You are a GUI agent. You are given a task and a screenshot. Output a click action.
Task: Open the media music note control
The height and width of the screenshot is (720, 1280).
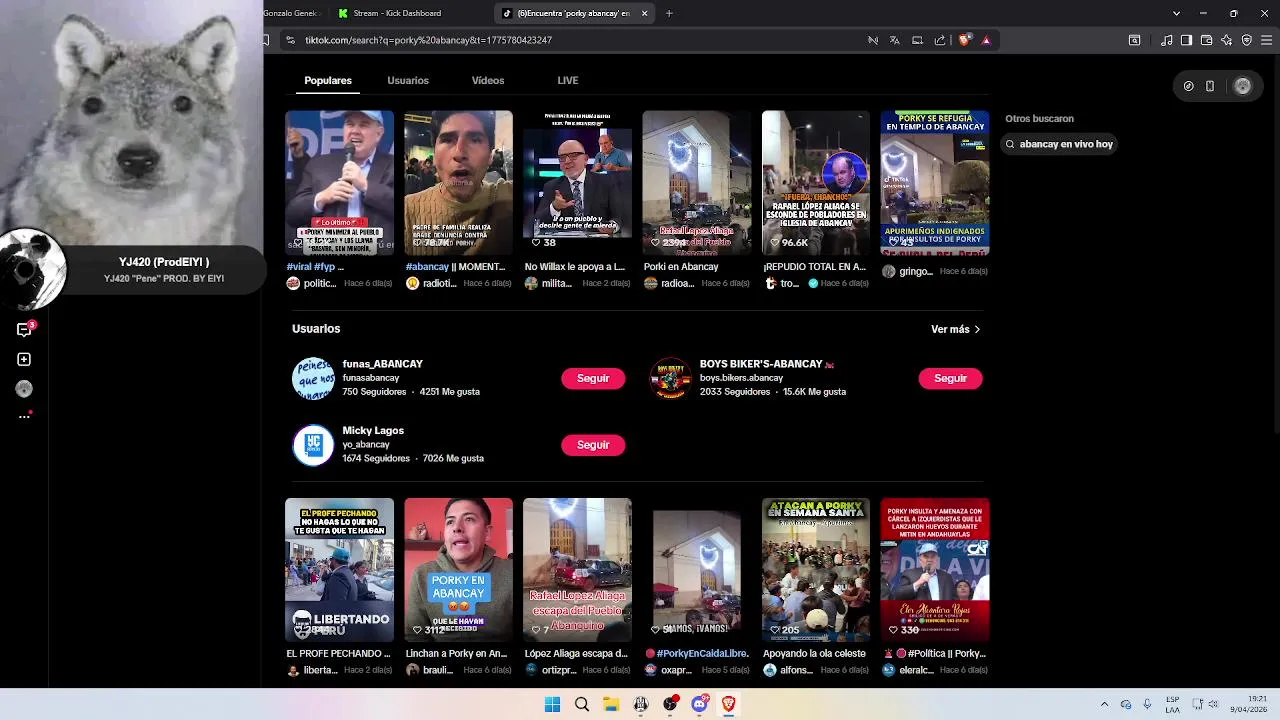[1167, 40]
